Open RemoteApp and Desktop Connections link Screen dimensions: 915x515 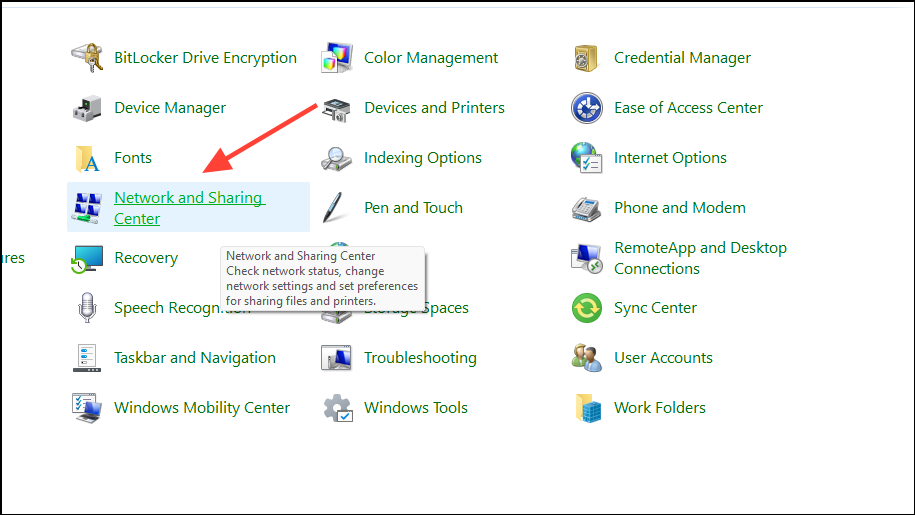(x=700, y=258)
